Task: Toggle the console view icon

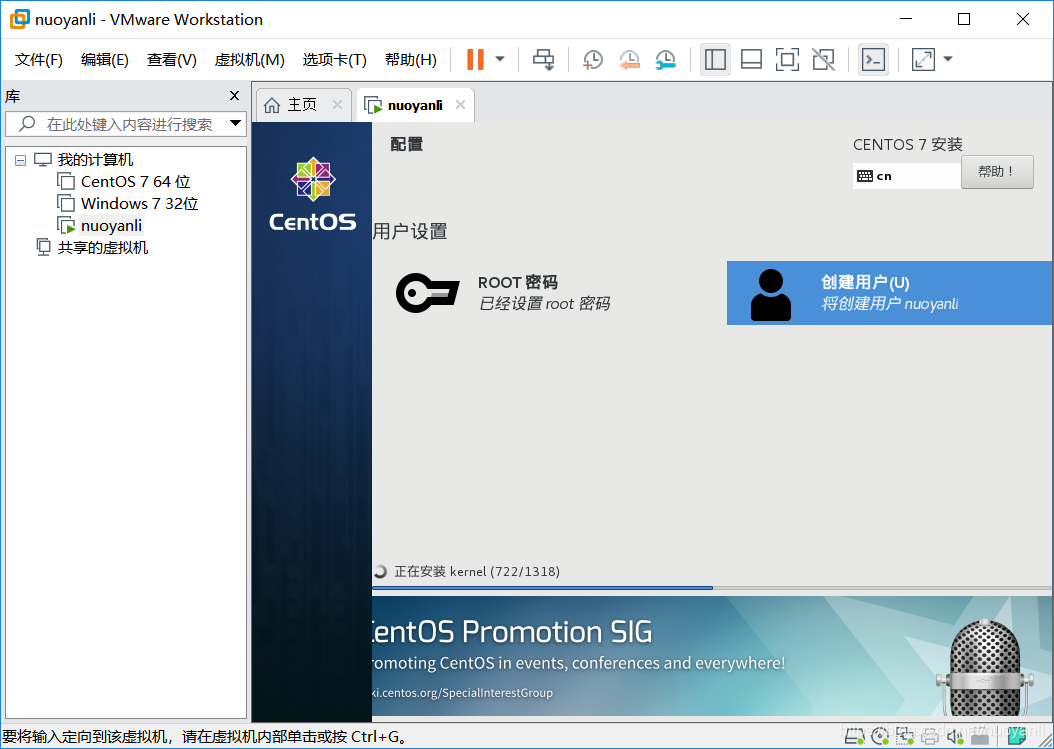Action: (x=874, y=59)
